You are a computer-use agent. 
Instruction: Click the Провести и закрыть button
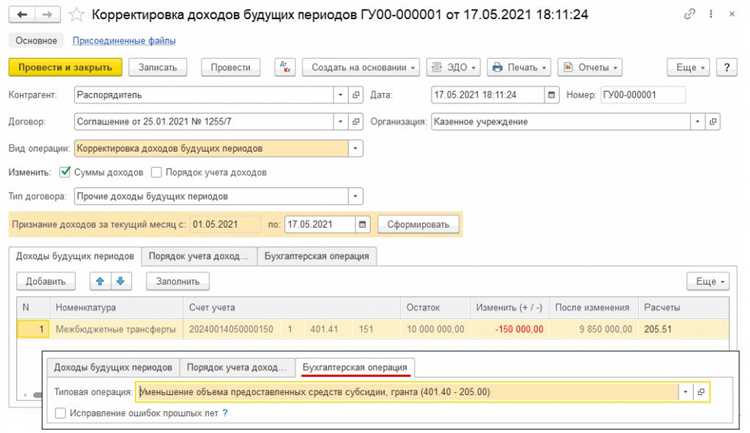pos(65,67)
